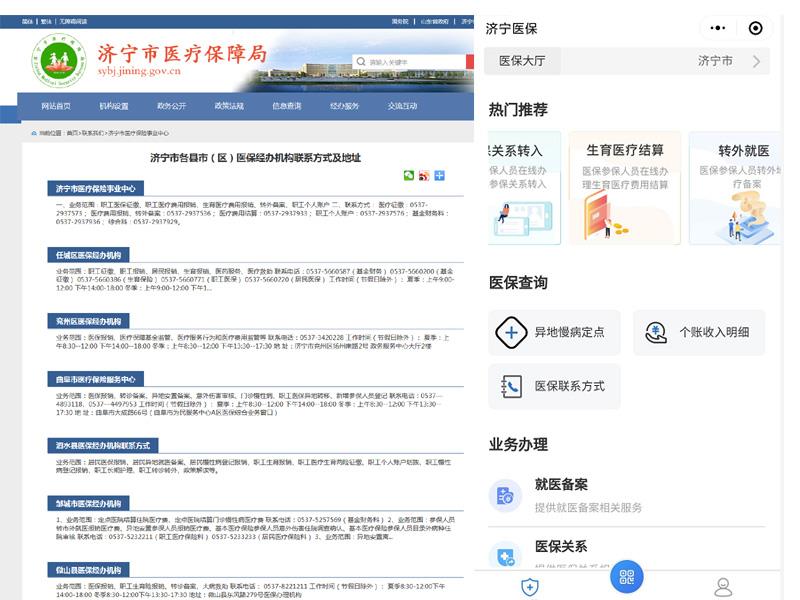Click the 医保查询 section heading
Viewport: 800px width, 600px height.
click(518, 283)
